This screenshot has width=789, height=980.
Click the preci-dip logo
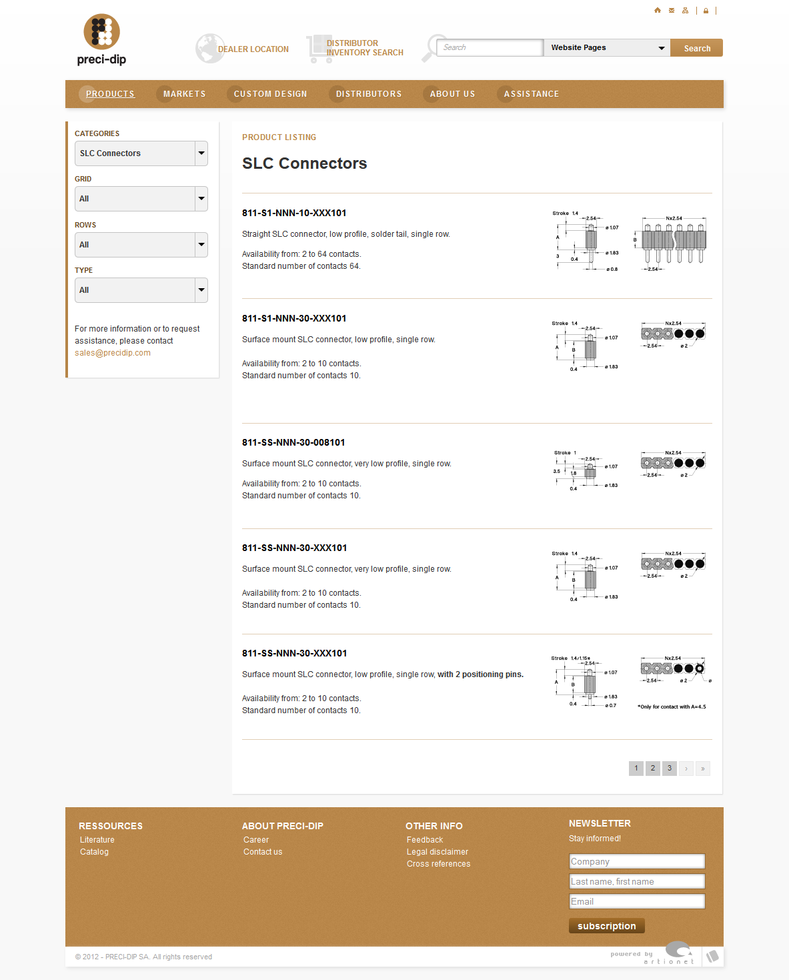click(102, 39)
